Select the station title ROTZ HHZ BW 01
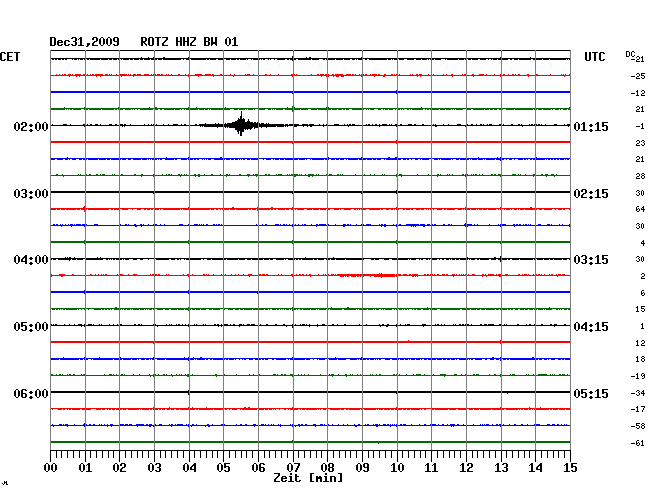Image resolution: width=650 pixels, height=494 pixels. pos(189,42)
